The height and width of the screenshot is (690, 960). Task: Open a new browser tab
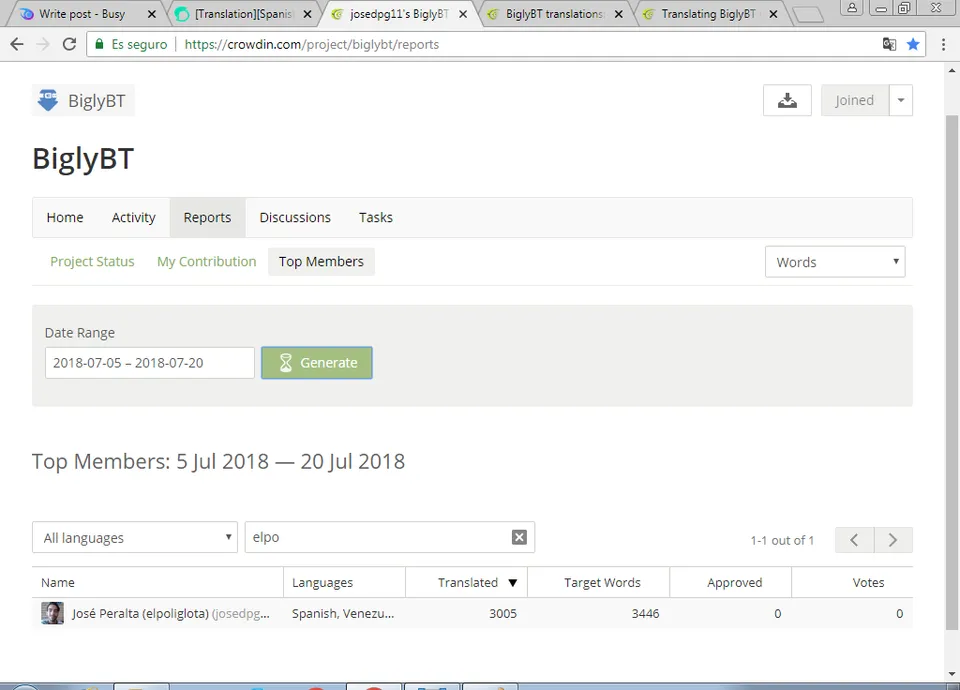(808, 14)
